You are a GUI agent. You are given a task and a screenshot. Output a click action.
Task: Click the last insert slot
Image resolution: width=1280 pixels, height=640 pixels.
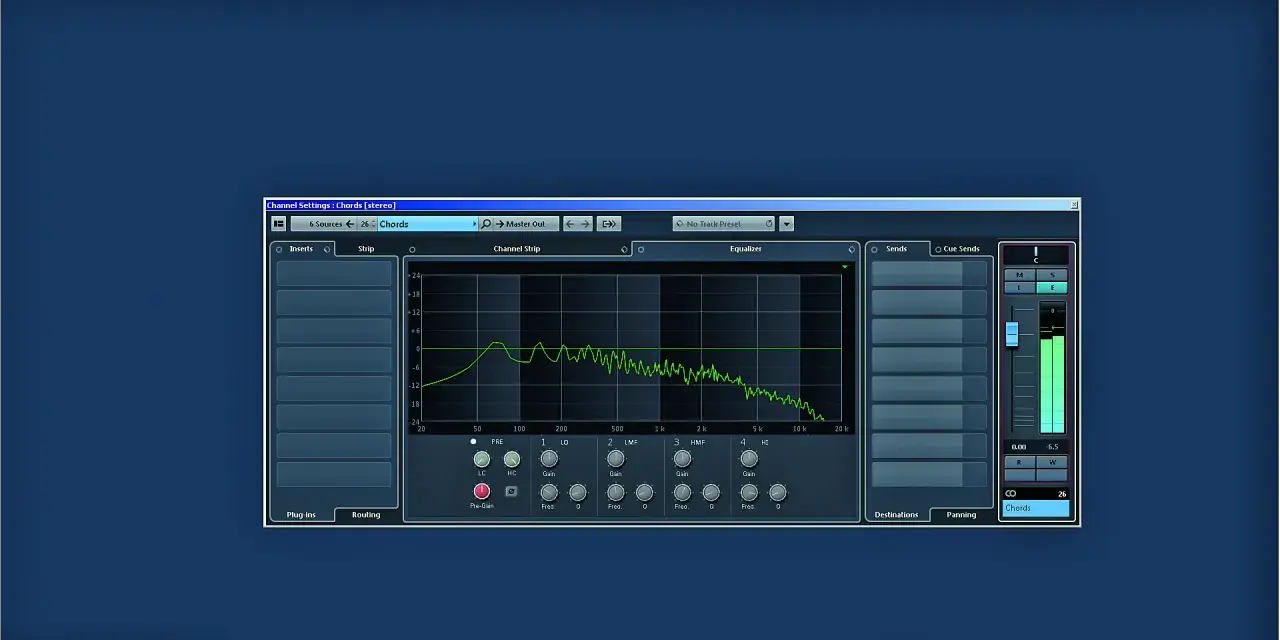(334, 475)
